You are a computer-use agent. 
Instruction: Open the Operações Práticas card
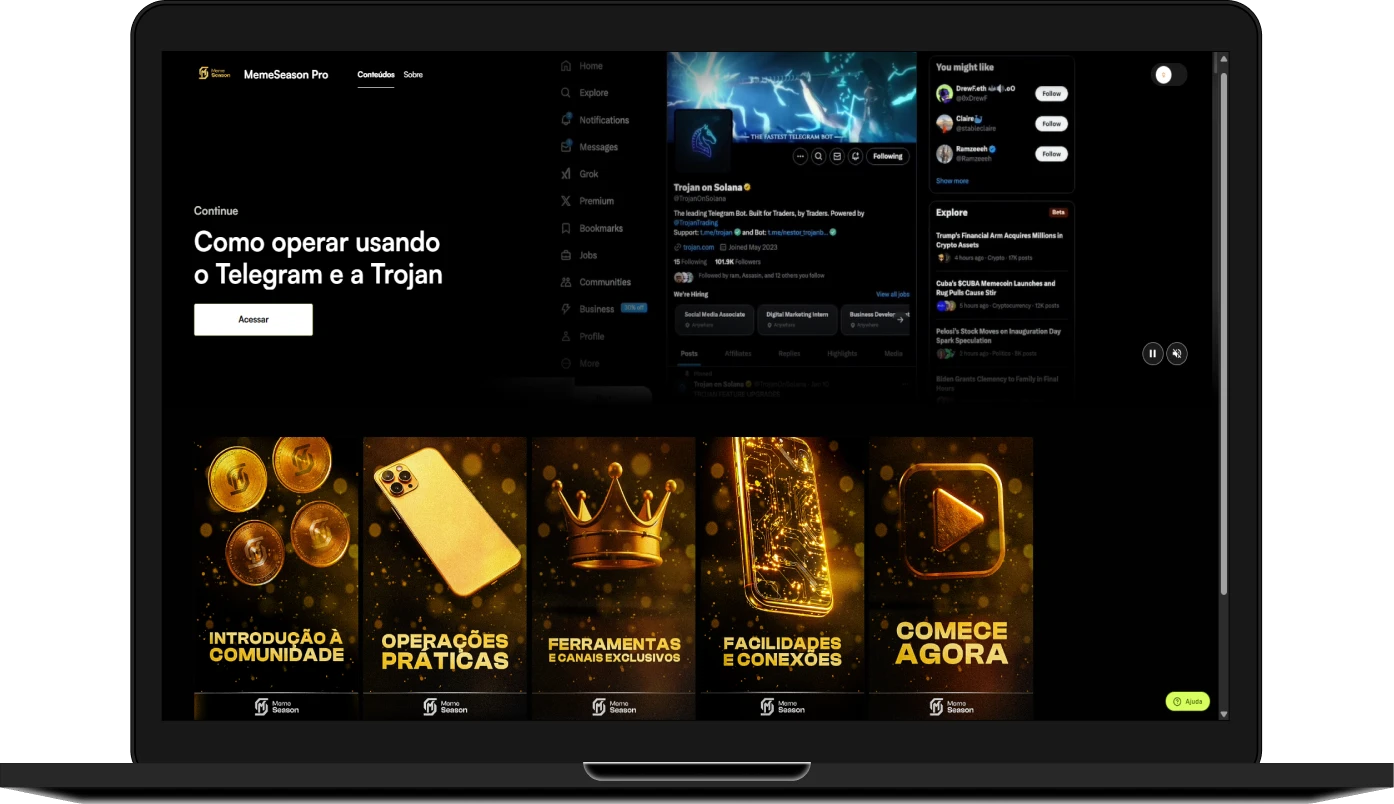[x=445, y=578]
